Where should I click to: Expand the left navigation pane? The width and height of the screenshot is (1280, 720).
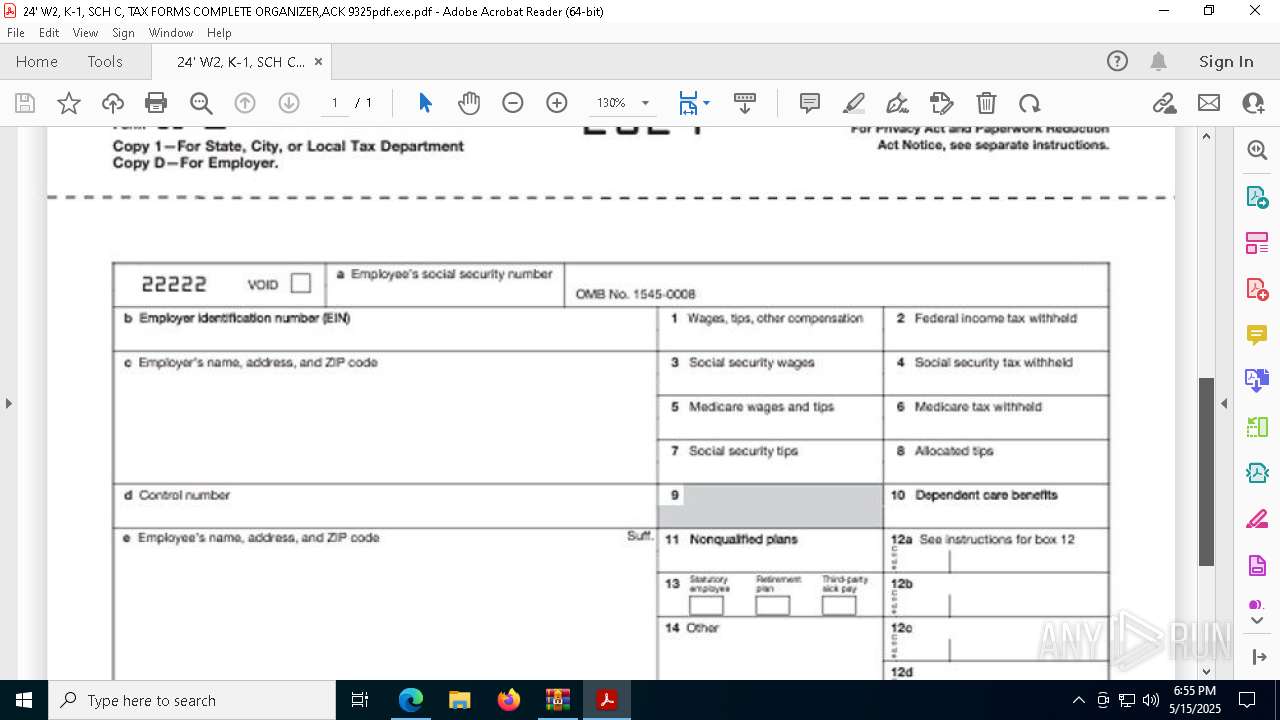pyautogui.click(x=8, y=403)
